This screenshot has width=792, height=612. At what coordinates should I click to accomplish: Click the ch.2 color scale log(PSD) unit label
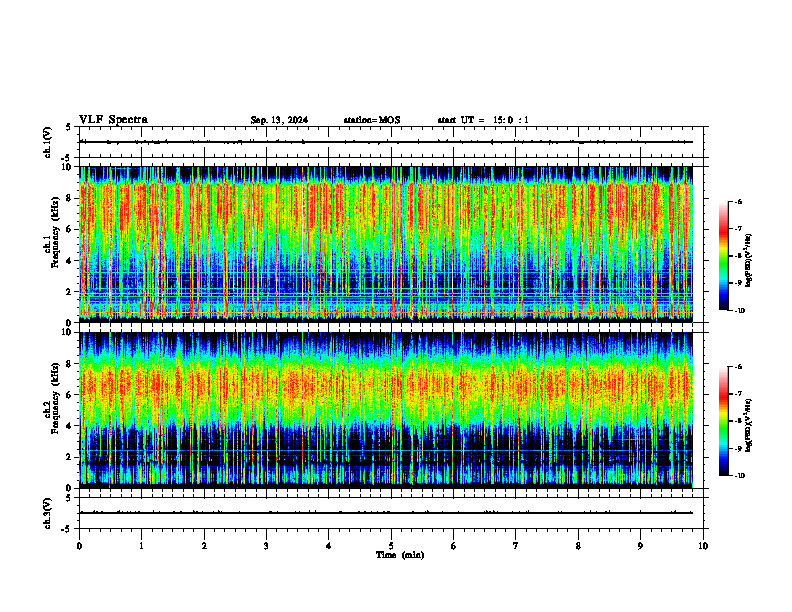click(x=749, y=425)
